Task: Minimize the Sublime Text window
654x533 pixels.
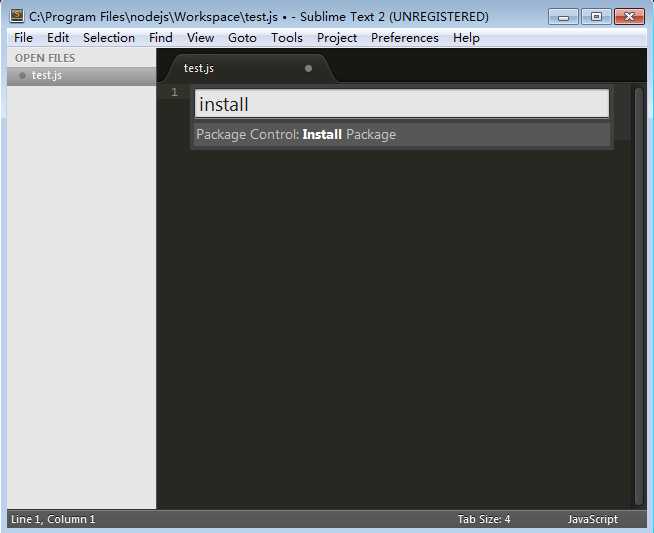Action: pyautogui.click(x=563, y=17)
